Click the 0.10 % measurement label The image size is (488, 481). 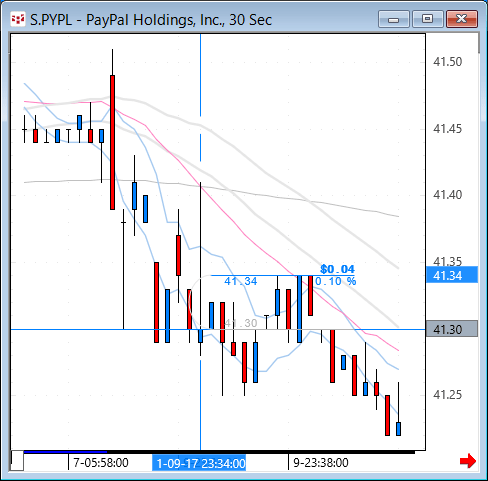336,281
